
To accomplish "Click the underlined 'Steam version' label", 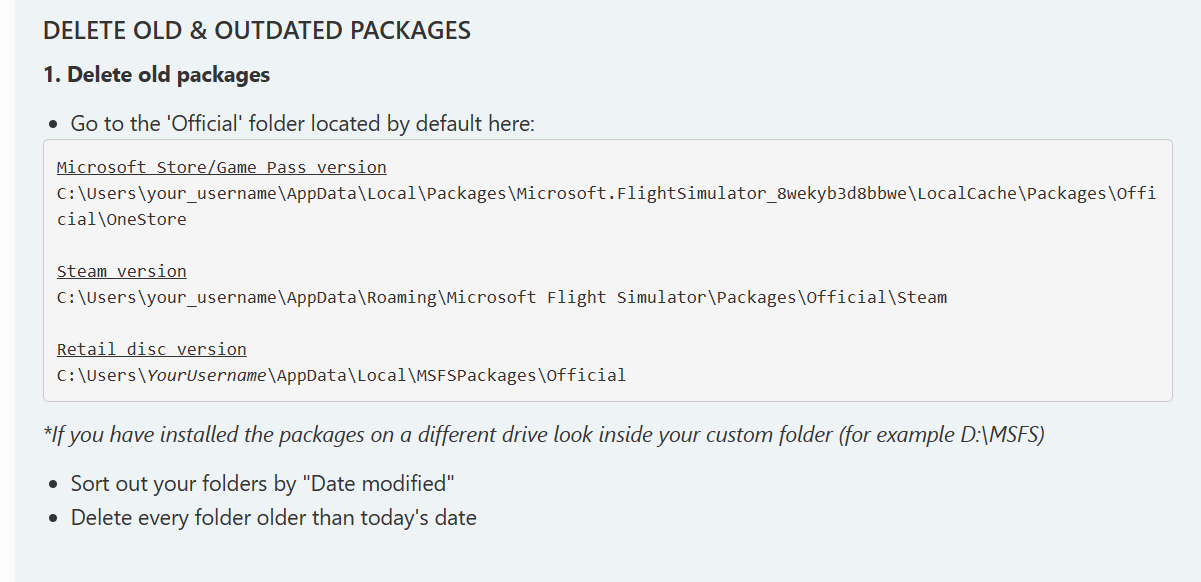I will coord(121,271).
